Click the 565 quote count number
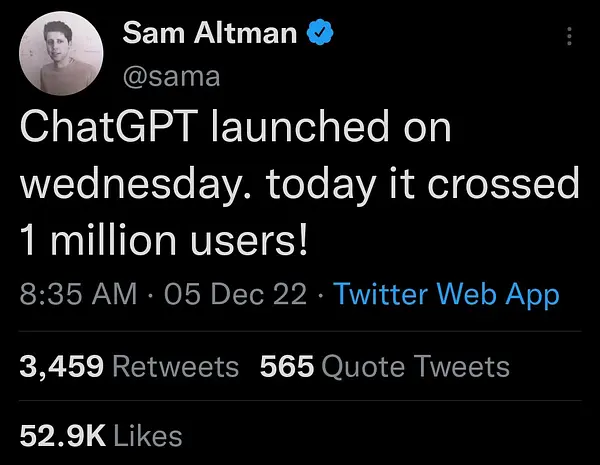Viewport: 600px width, 465px height. [x=287, y=366]
